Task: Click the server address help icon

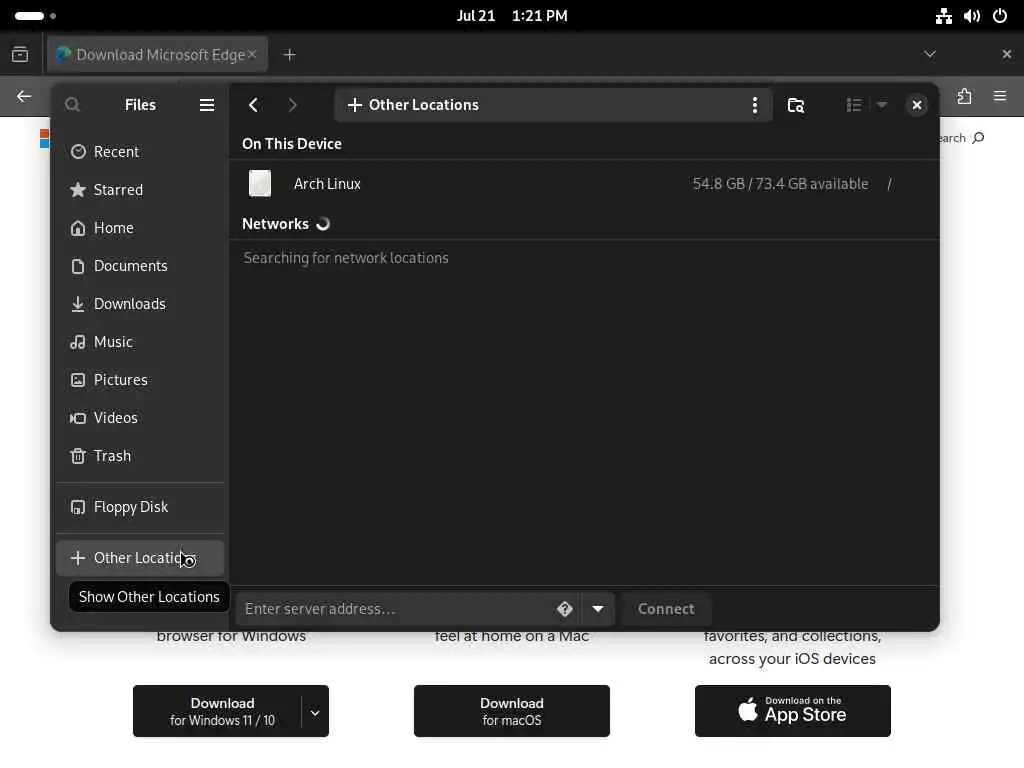Action: tap(565, 609)
